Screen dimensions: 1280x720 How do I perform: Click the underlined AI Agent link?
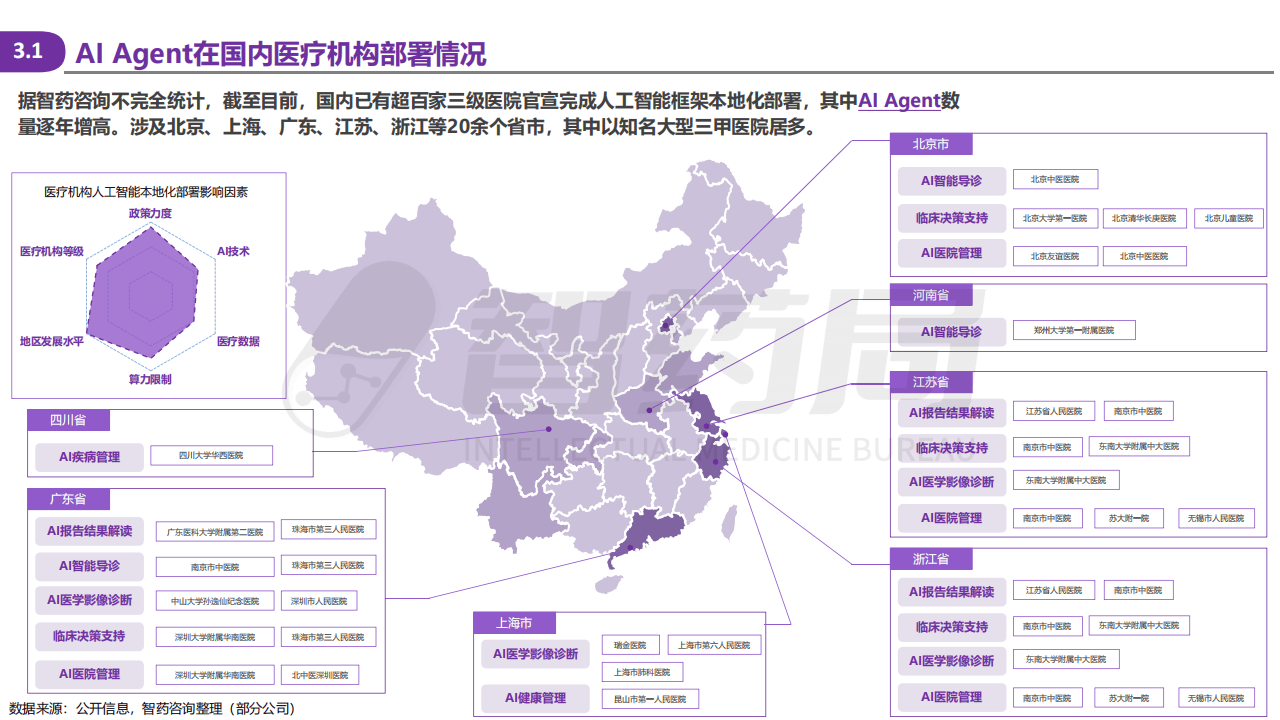tap(899, 101)
